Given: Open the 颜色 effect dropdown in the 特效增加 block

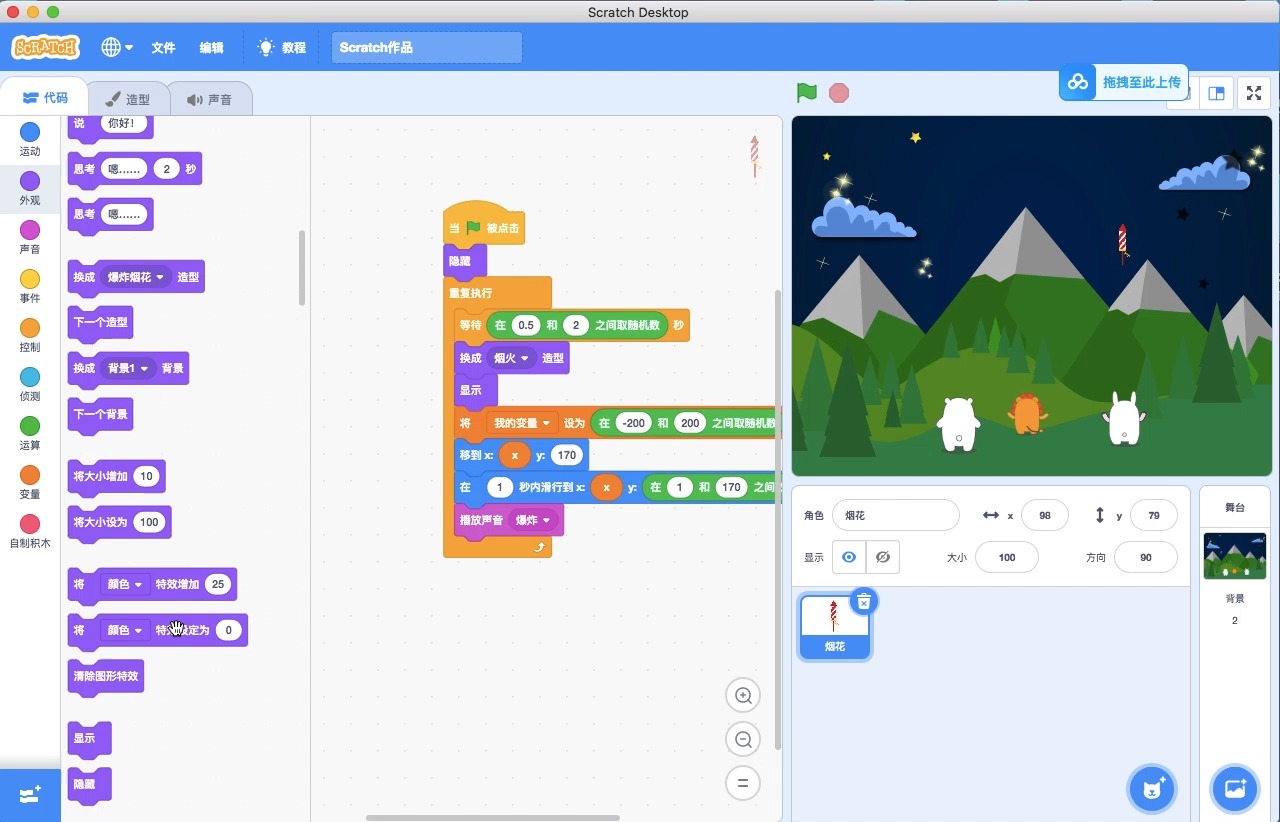Looking at the screenshot, I should click(x=125, y=584).
